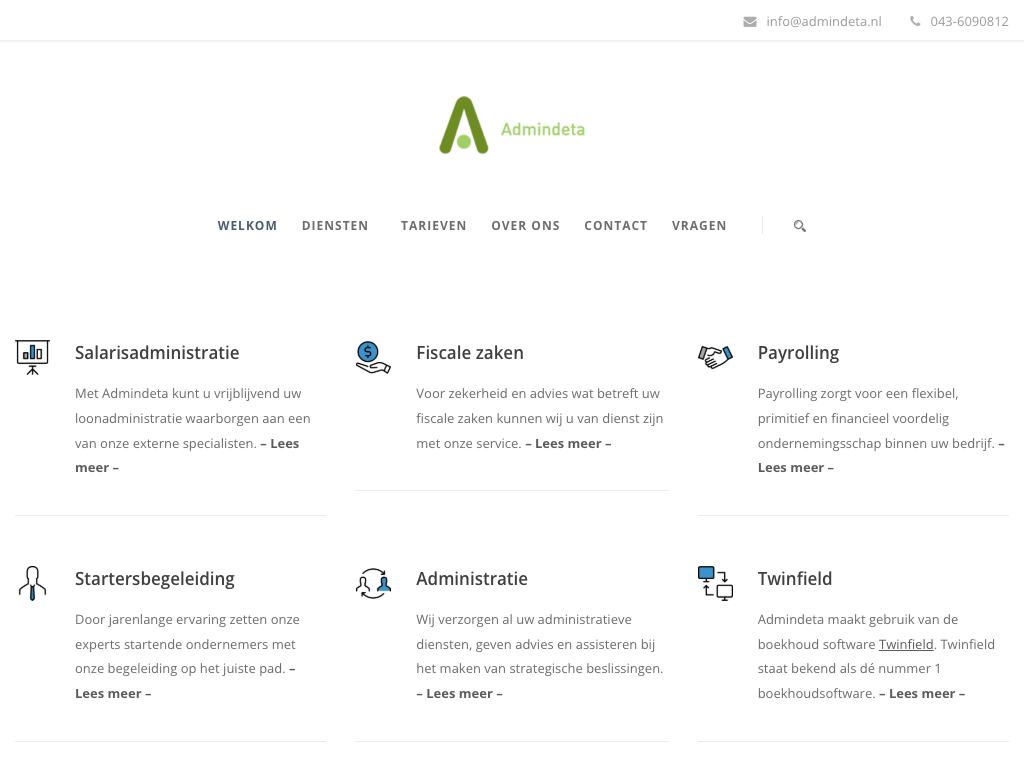This screenshot has height=768, width=1024.
Task: Open the Diensten menu item
Action: (335, 226)
